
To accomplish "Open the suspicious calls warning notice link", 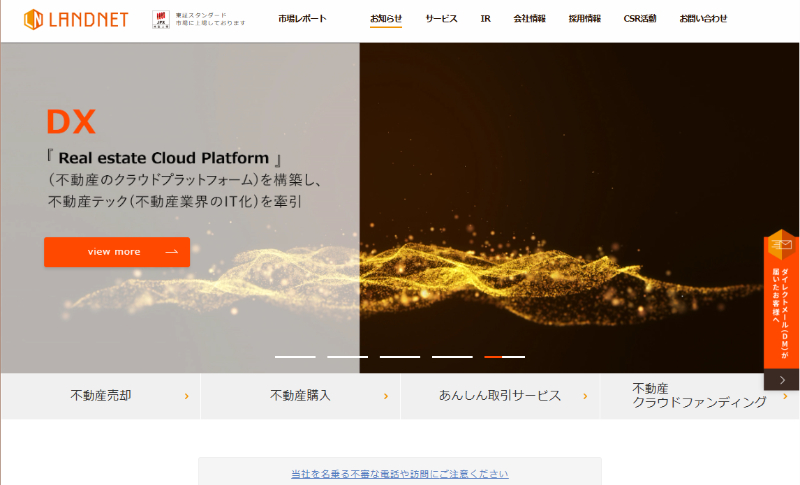I will [x=399, y=474].
